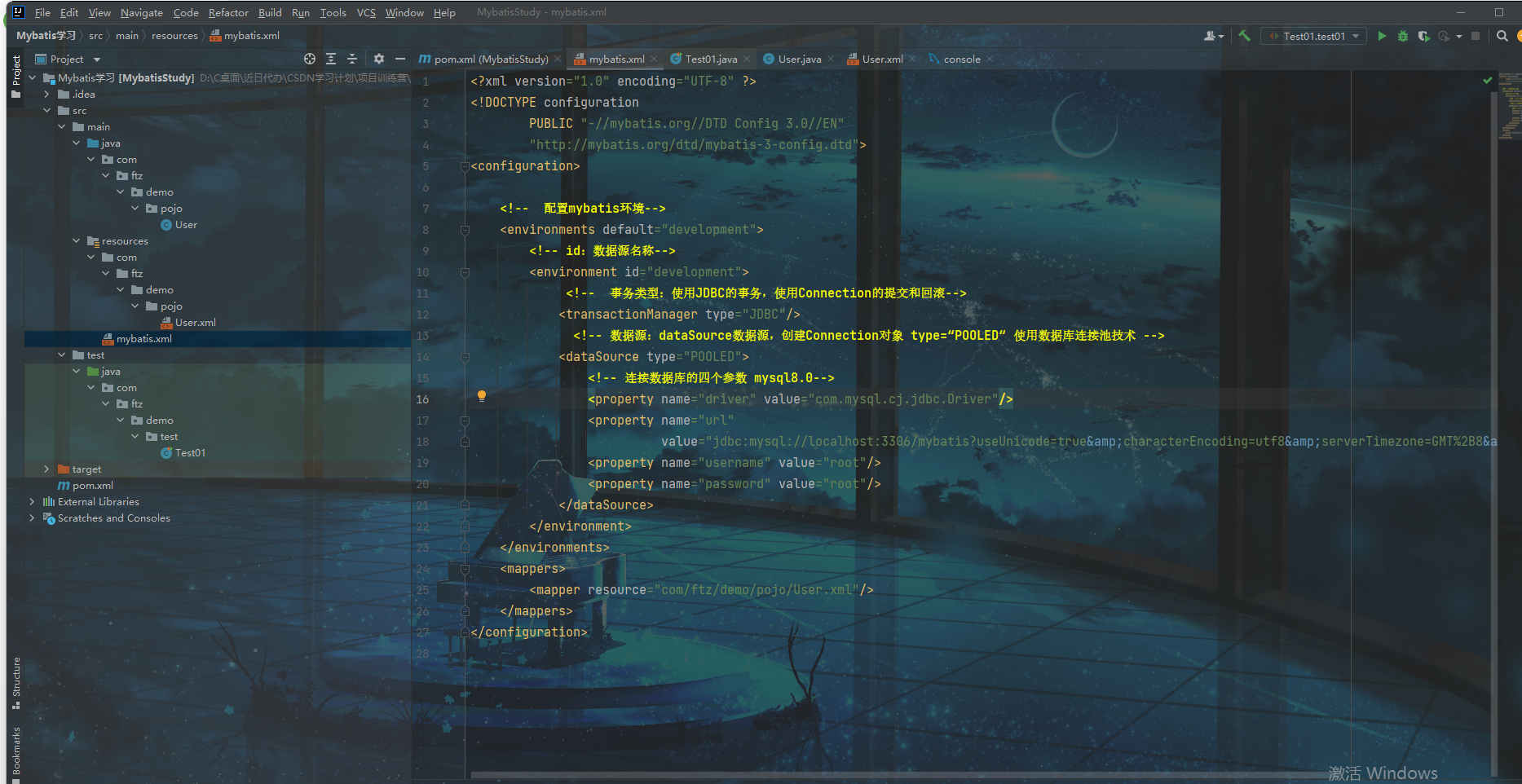1522x784 pixels.
Task: Close the User.xml editor tab
Action: coord(912,59)
